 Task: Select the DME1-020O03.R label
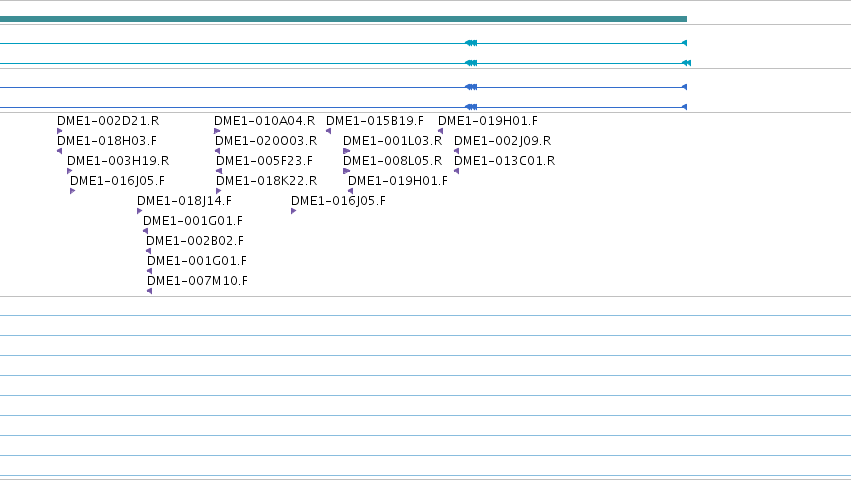pyautogui.click(x=266, y=141)
